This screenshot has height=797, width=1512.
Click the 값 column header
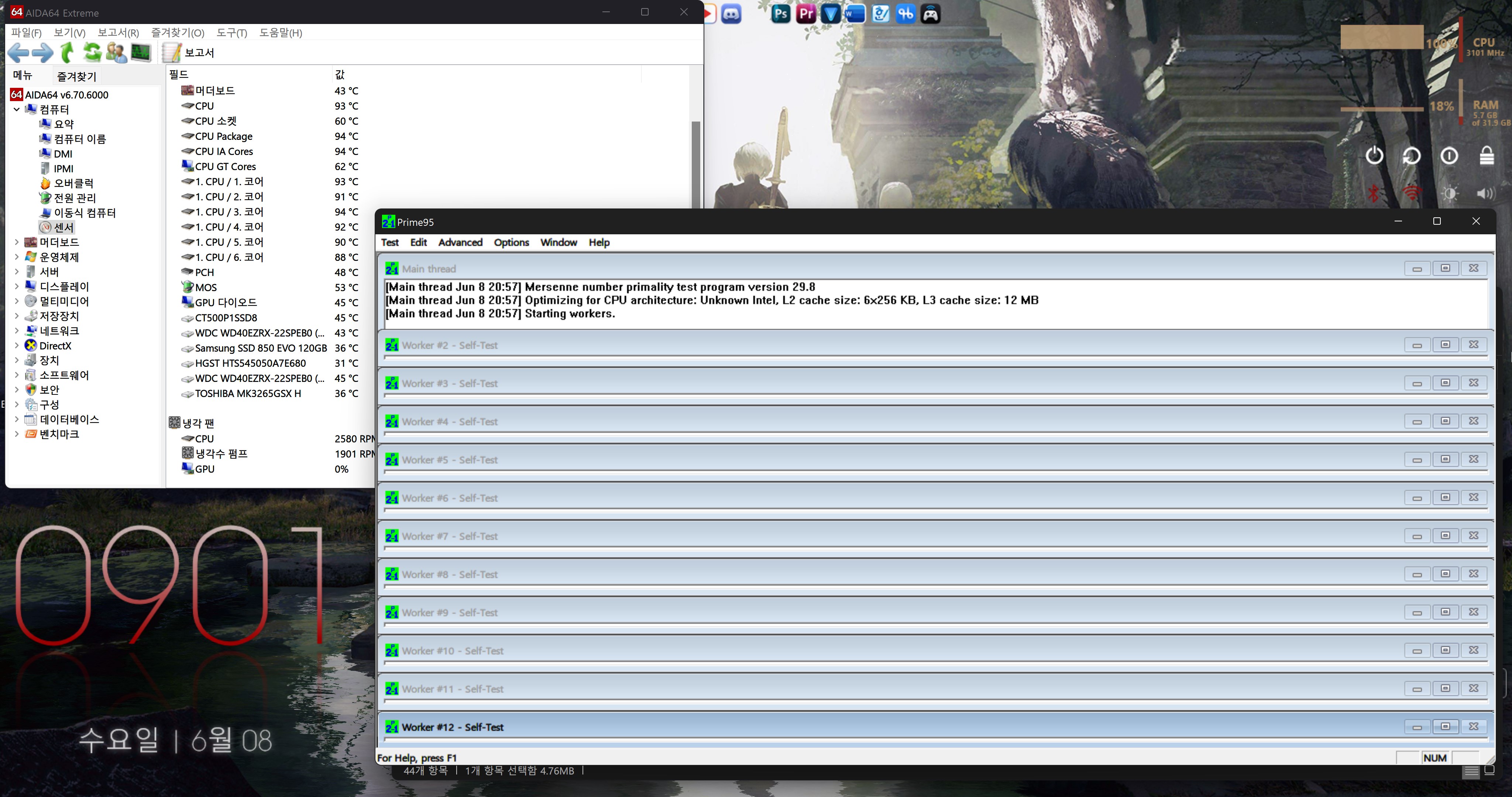486,74
